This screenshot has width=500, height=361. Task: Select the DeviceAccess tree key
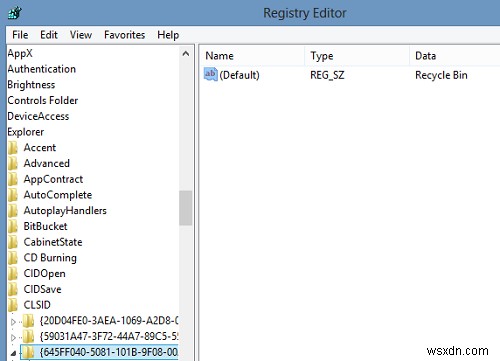(x=38, y=116)
